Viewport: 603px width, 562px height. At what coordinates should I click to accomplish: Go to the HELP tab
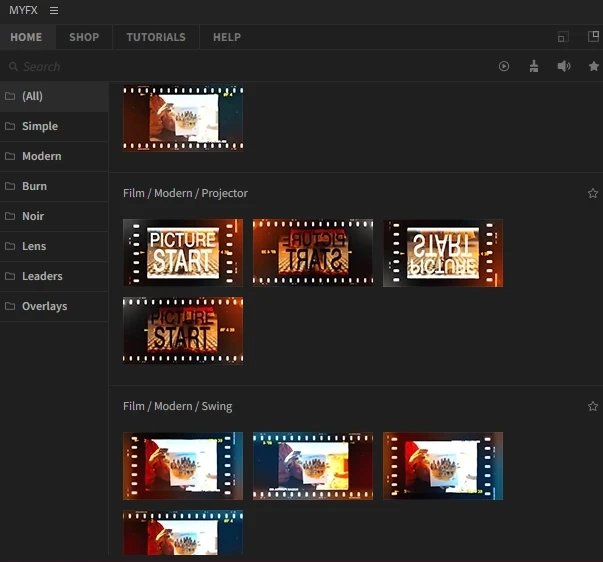227,37
